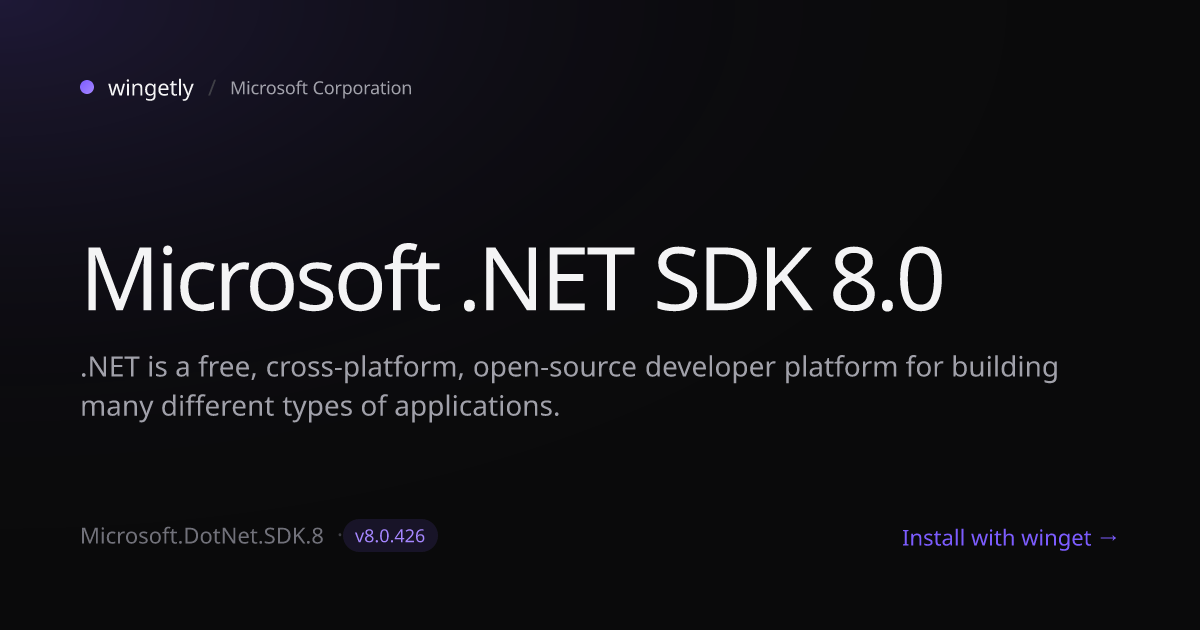Click the purple wingetly logo dot
This screenshot has width=1200, height=630.
87,87
